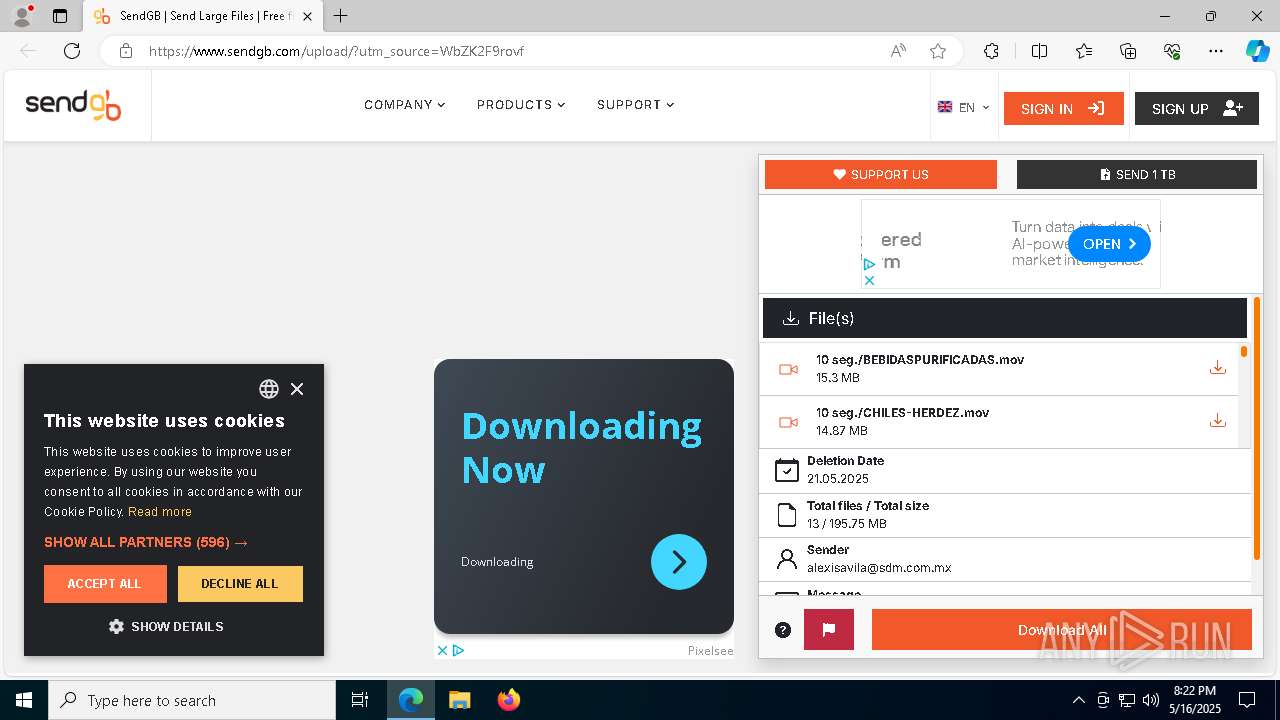The image size is (1280, 720).
Task: Click SHOW ALL PARTNERS (596) link
Action: [146, 542]
